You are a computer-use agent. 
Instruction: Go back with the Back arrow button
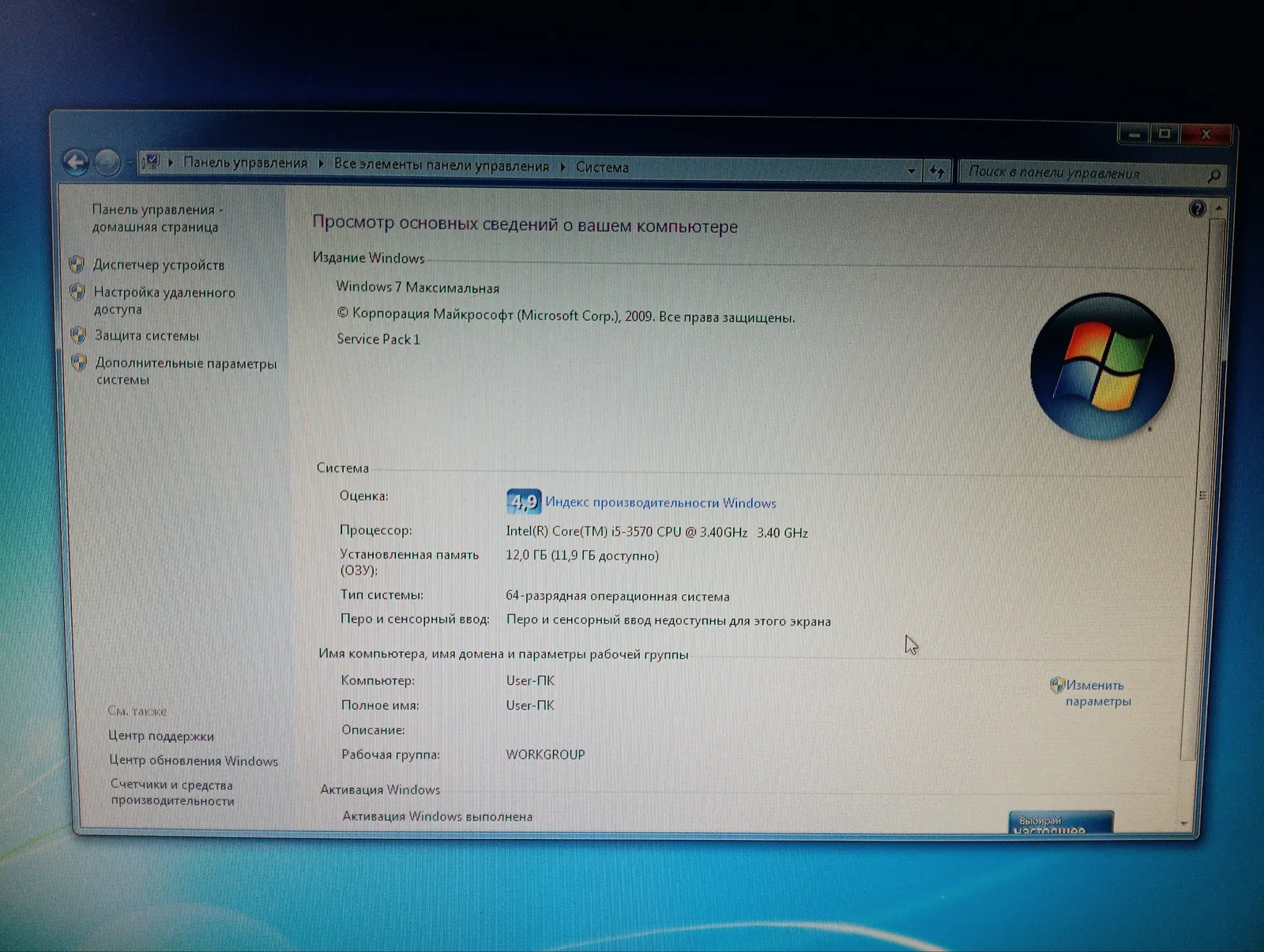pyautogui.click(x=76, y=163)
